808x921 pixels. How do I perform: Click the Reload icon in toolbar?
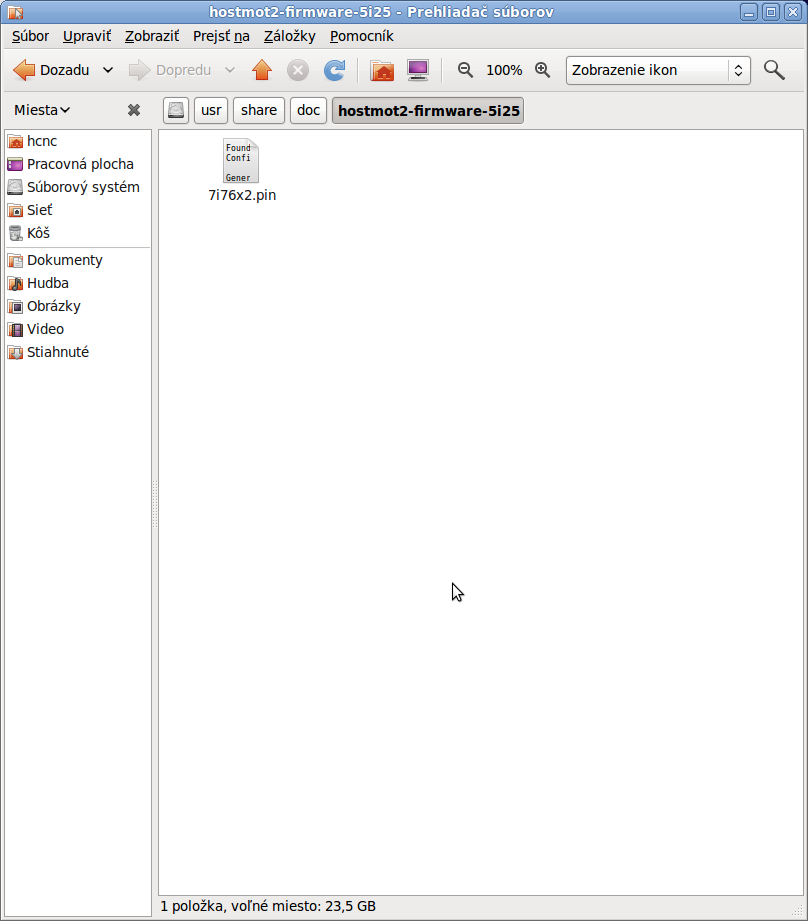pyautogui.click(x=334, y=70)
